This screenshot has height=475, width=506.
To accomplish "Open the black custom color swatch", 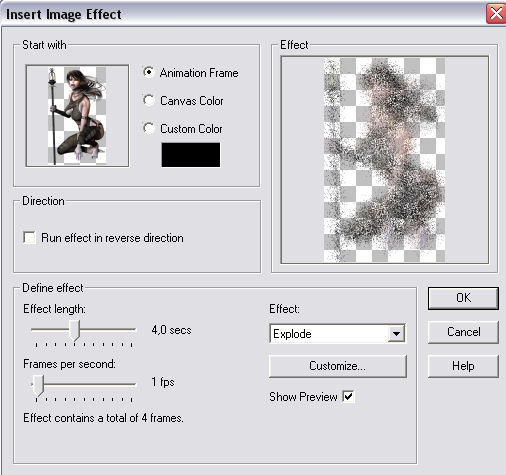I will 191,155.
